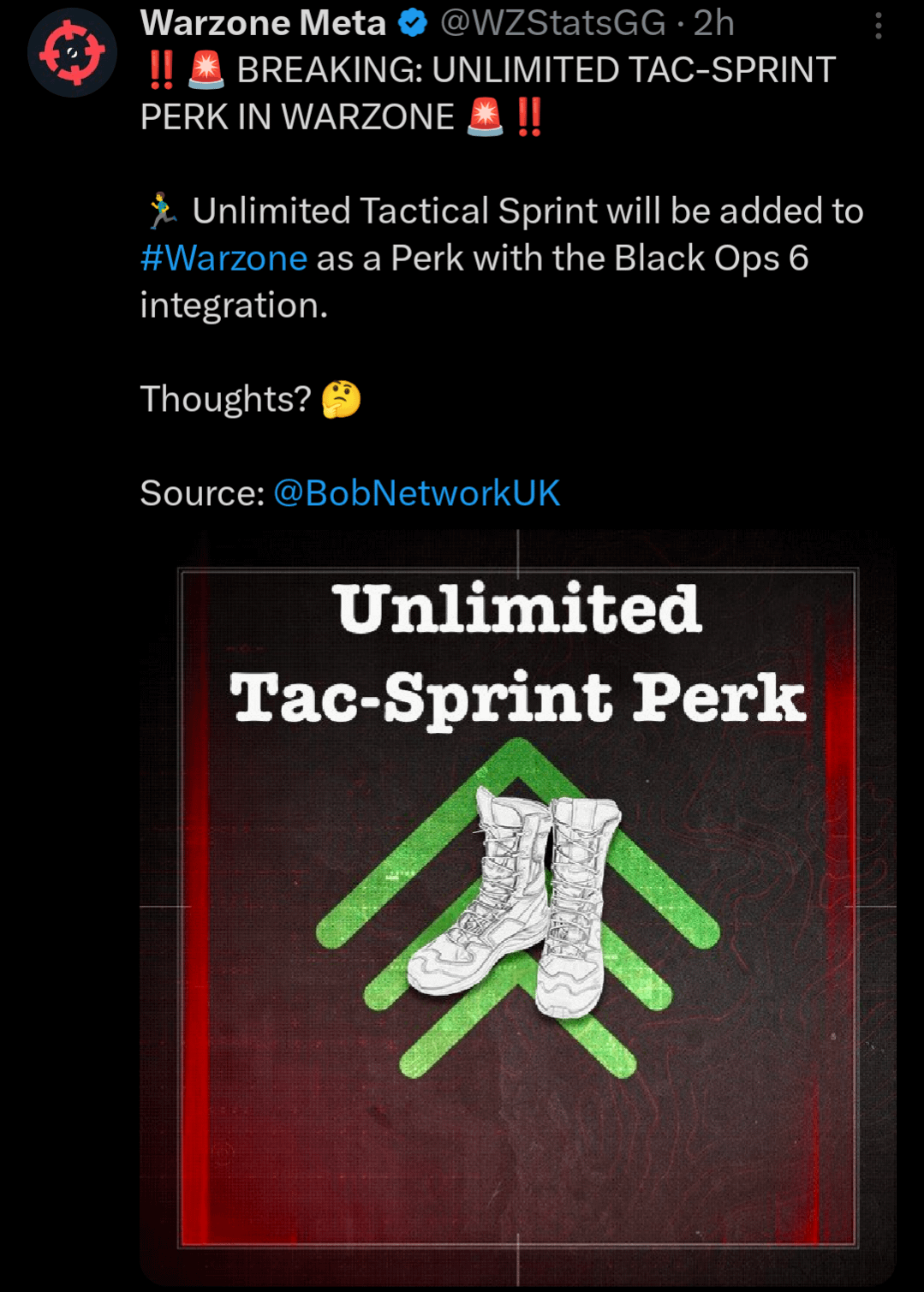Select the BREAKING headline text
This screenshot has height=1292, width=924.
point(488,93)
